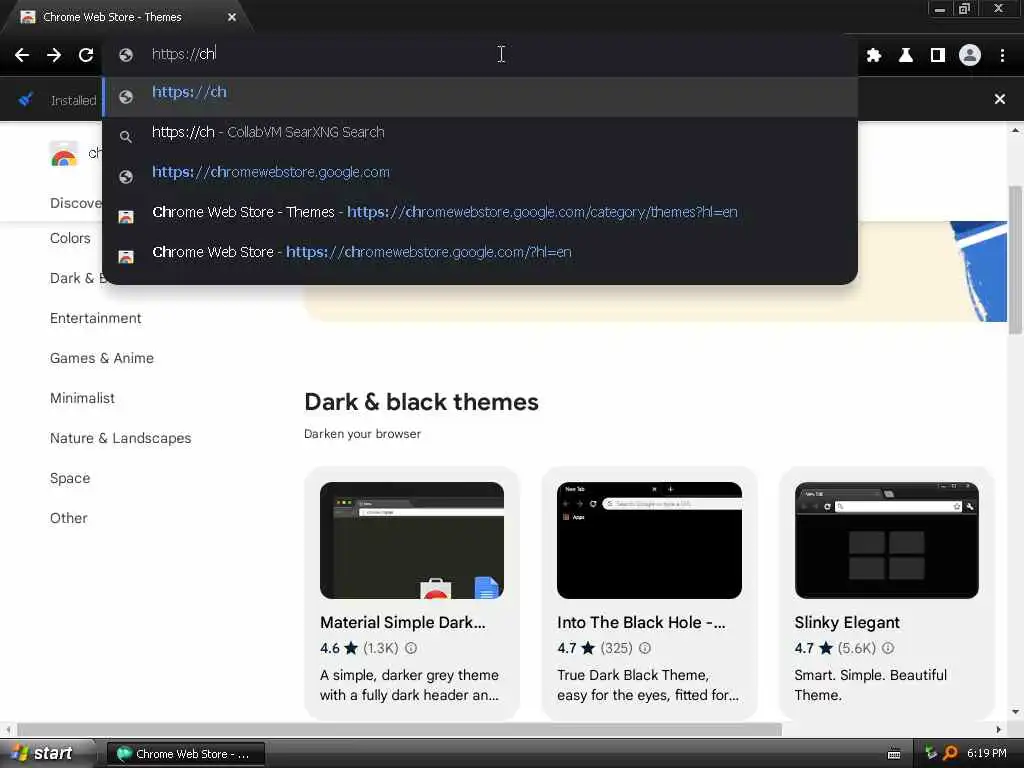The height and width of the screenshot is (768, 1024).
Task: Click the address bar typed text https://ch
Action: click(184, 54)
